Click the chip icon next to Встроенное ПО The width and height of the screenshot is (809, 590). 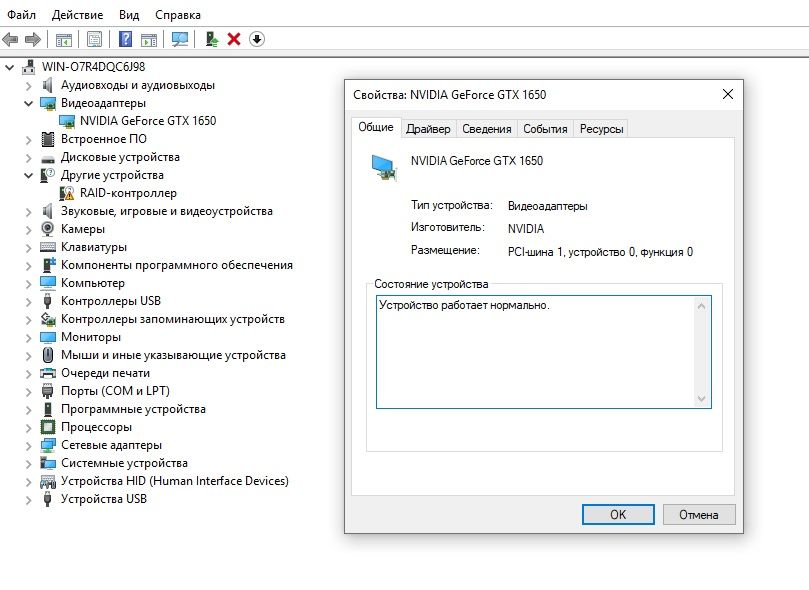pyautogui.click(x=47, y=139)
